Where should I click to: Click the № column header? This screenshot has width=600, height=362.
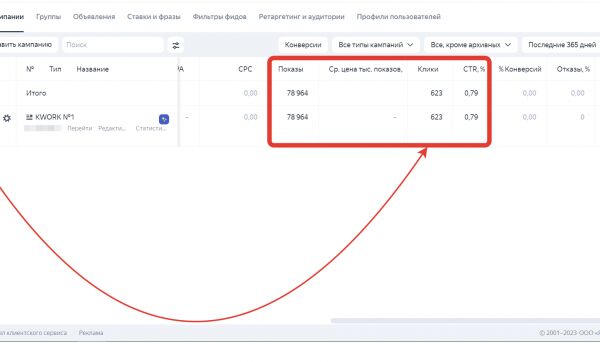(x=30, y=69)
